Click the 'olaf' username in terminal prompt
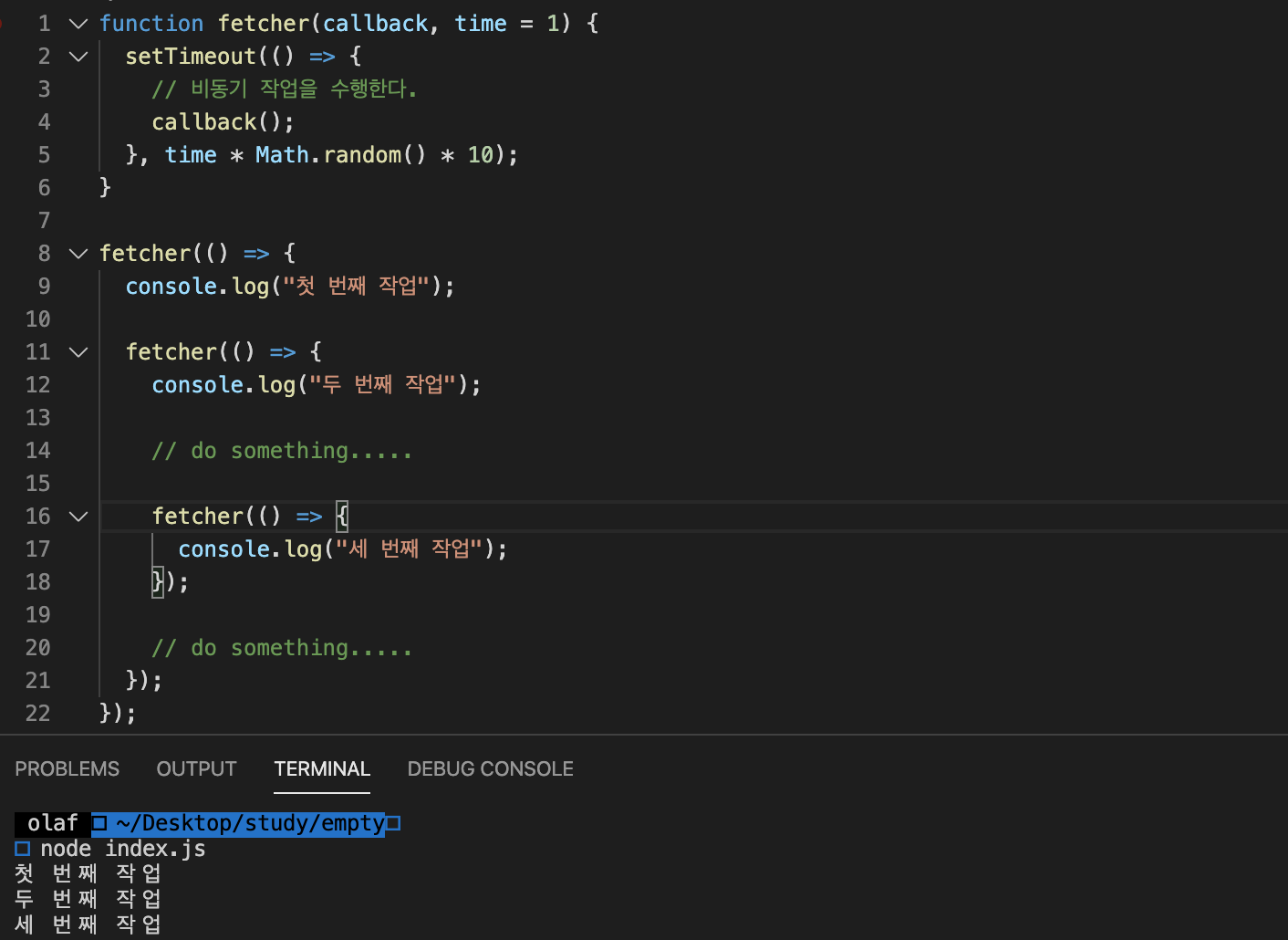Image resolution: width=1288 pixels, height=940 pixels. click(53, 823)
